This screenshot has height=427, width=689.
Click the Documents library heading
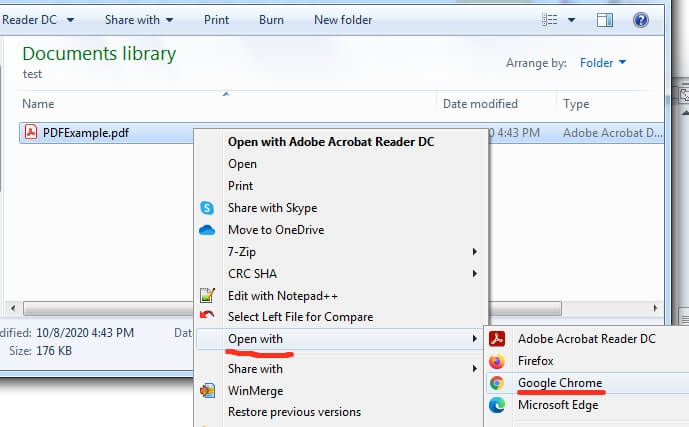click(99, 54)
